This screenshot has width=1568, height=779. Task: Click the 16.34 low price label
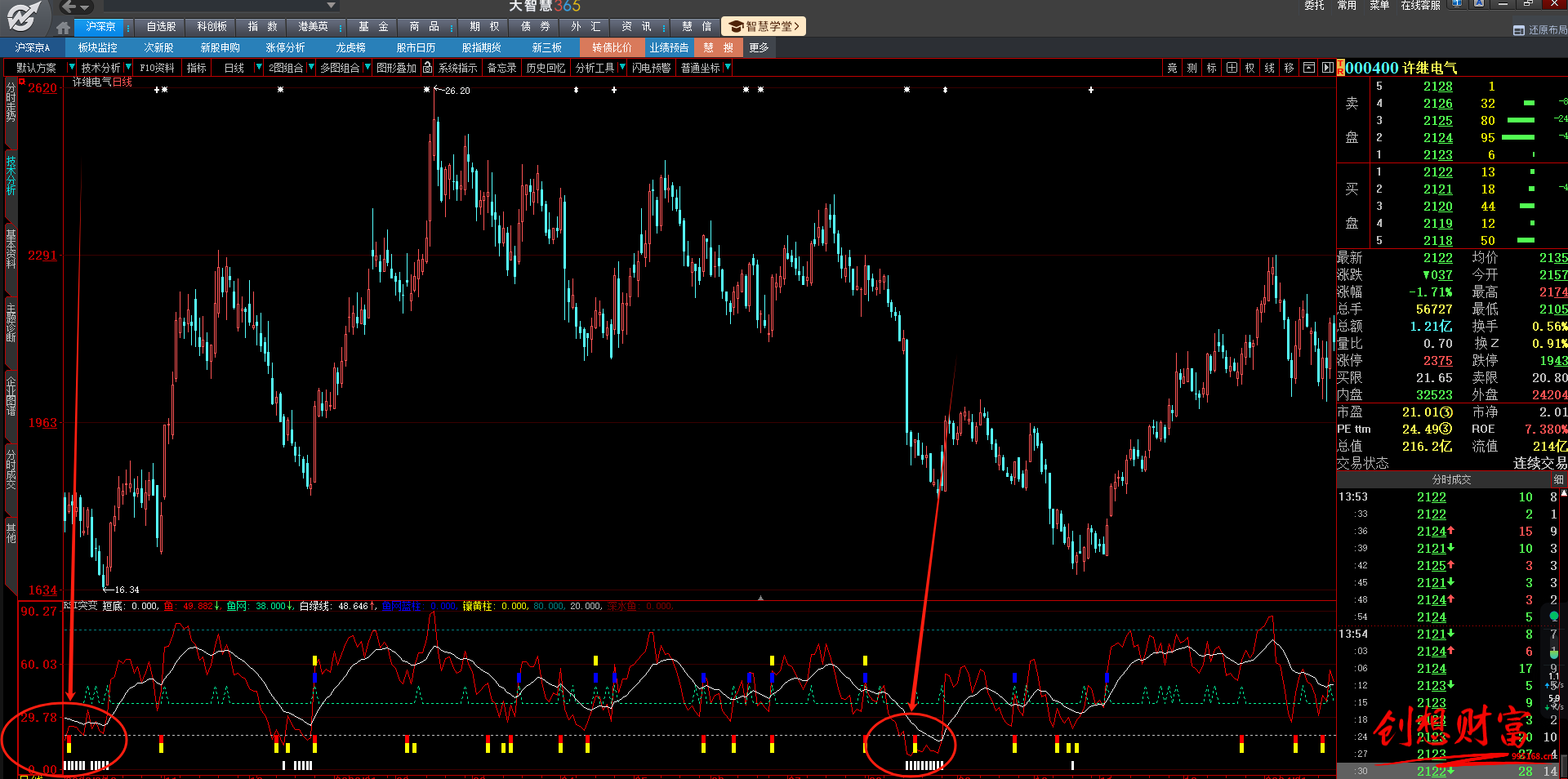click(x=127, y=590)
